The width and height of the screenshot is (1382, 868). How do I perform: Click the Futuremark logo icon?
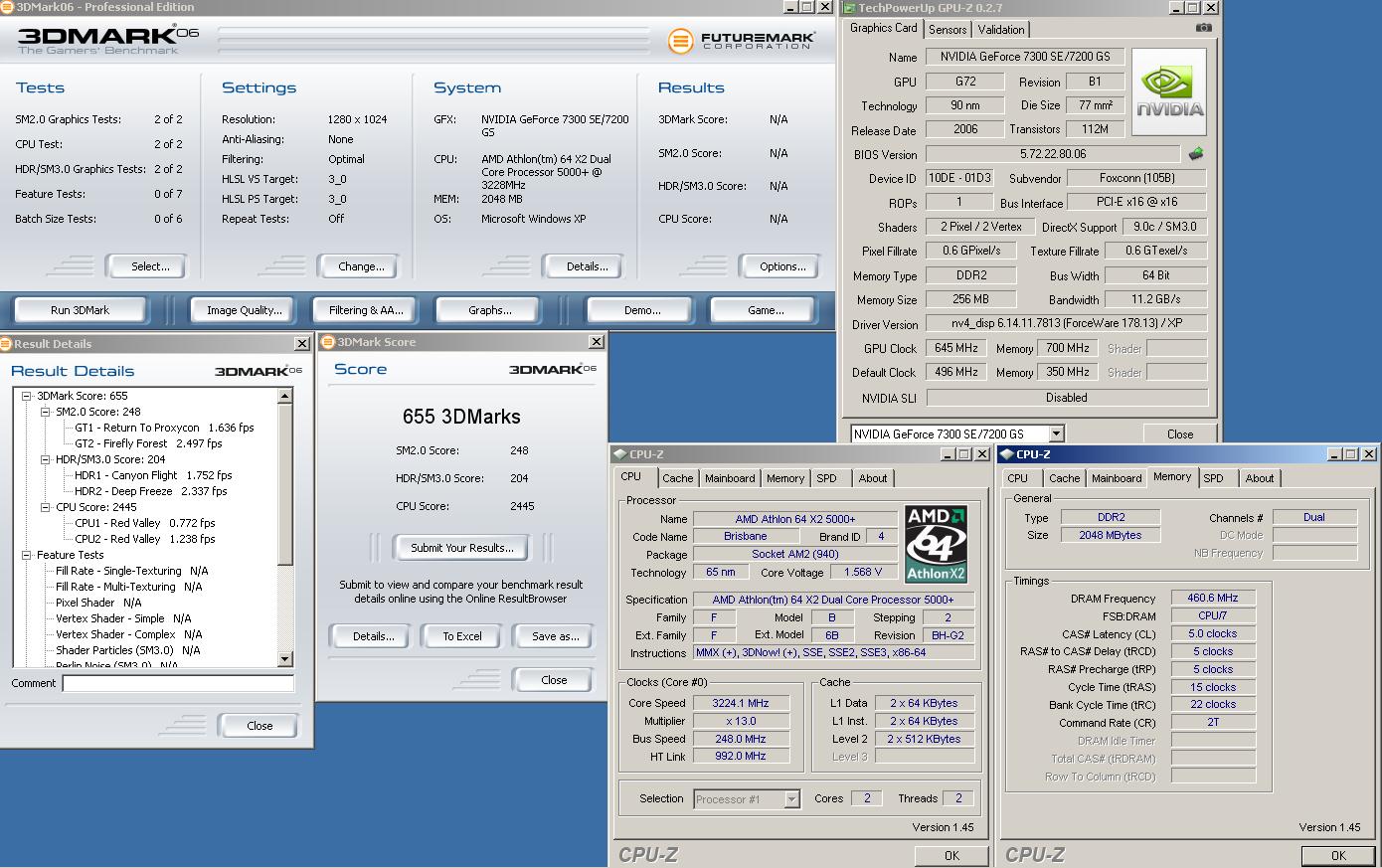[681, 41]
